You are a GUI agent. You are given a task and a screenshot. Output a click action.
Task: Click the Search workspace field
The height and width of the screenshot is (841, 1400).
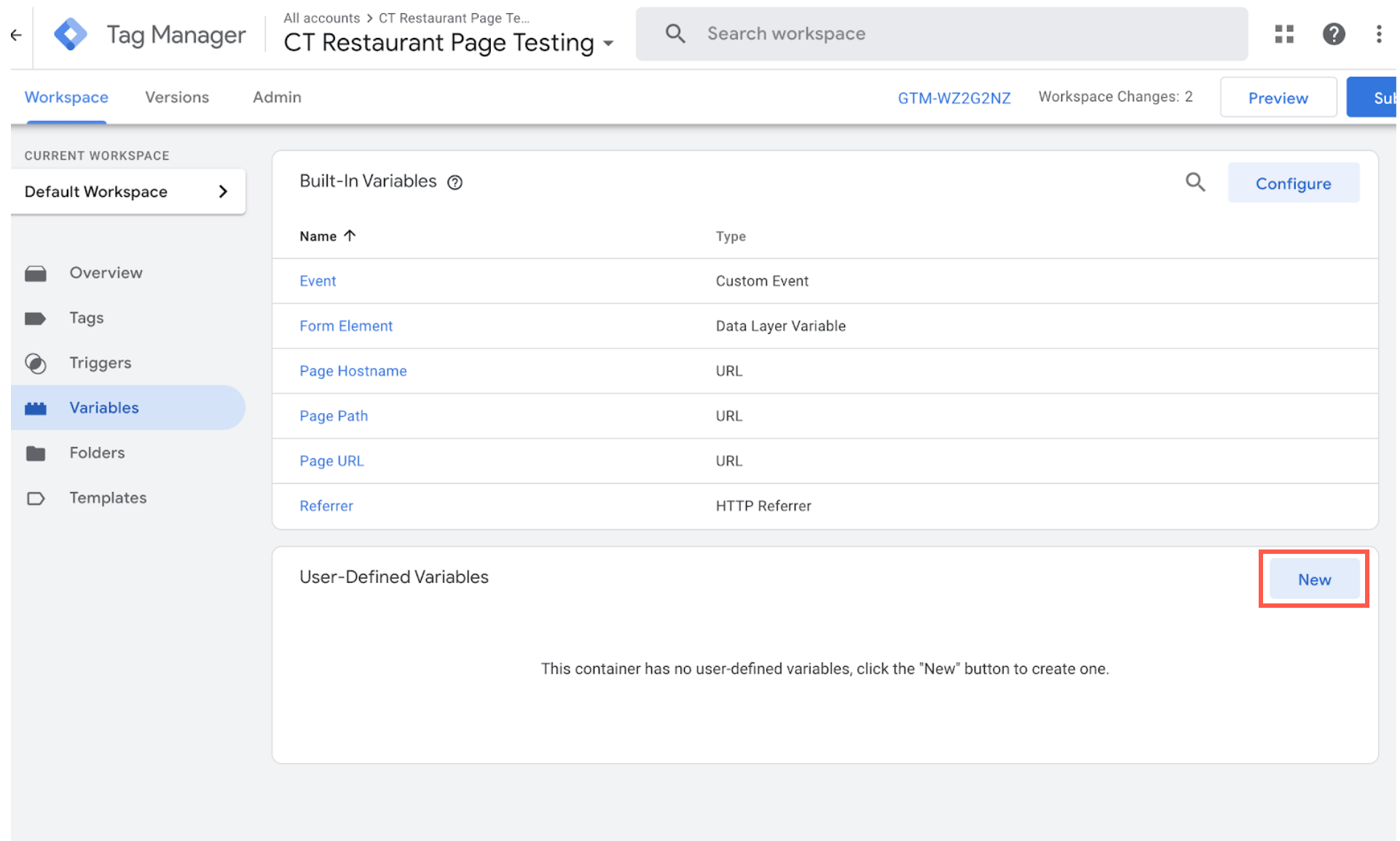coord(942,34)
